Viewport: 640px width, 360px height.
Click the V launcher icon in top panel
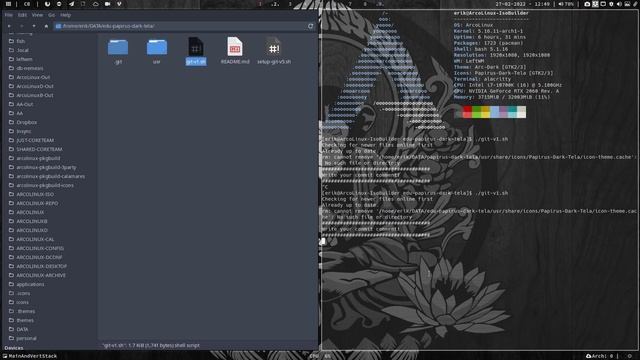[x=119, y=4]
